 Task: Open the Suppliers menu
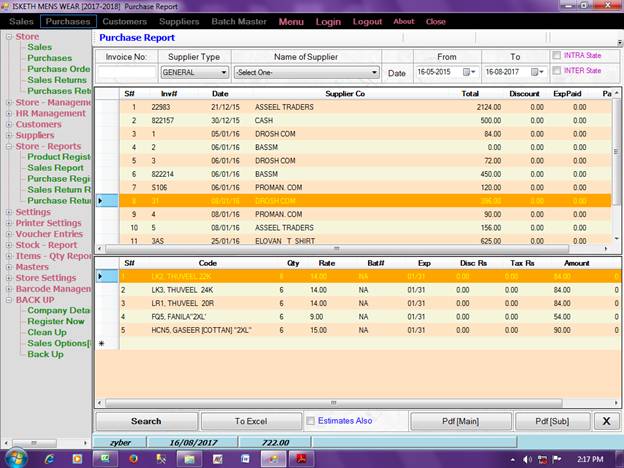click(180, 21)
